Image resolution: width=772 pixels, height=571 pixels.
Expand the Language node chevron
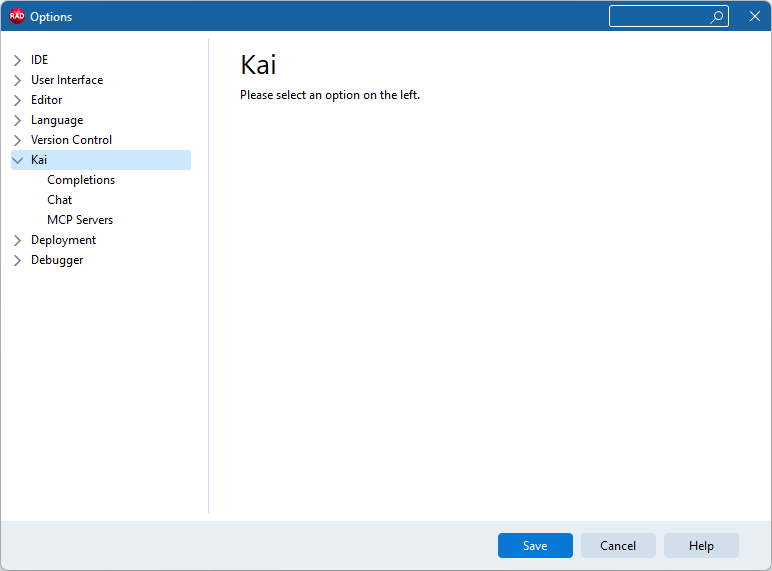(17, 120)
